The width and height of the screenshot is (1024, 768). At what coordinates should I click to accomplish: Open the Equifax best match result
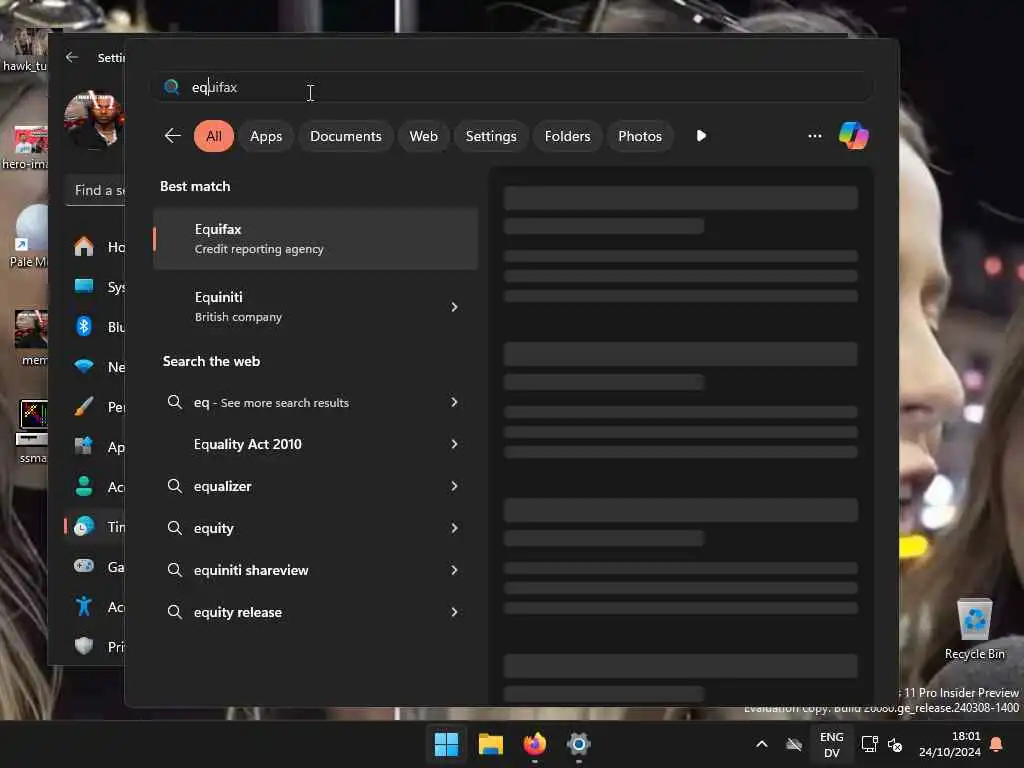[x=315, y=238]
